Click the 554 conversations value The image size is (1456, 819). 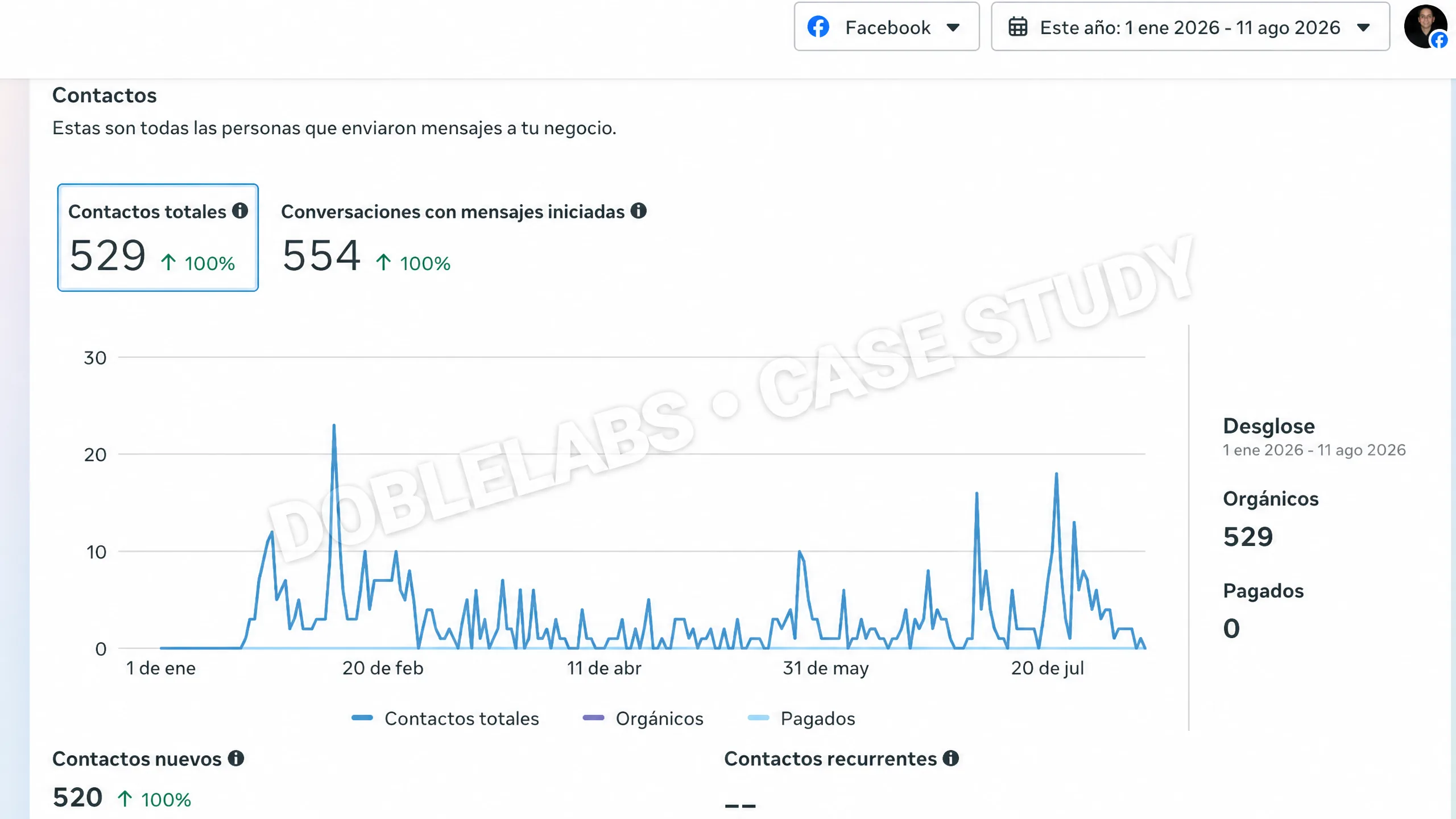coord(321,255)
